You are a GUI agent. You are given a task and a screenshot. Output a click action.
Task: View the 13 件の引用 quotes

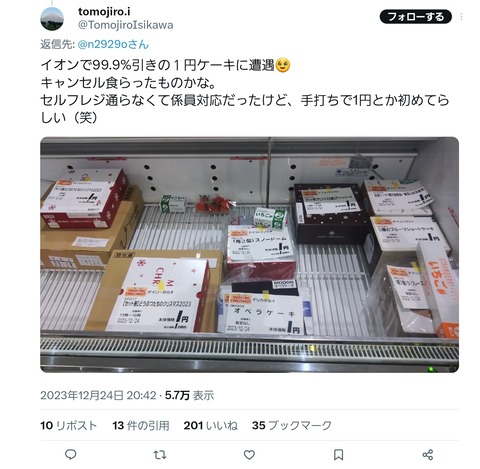point(141,426)
